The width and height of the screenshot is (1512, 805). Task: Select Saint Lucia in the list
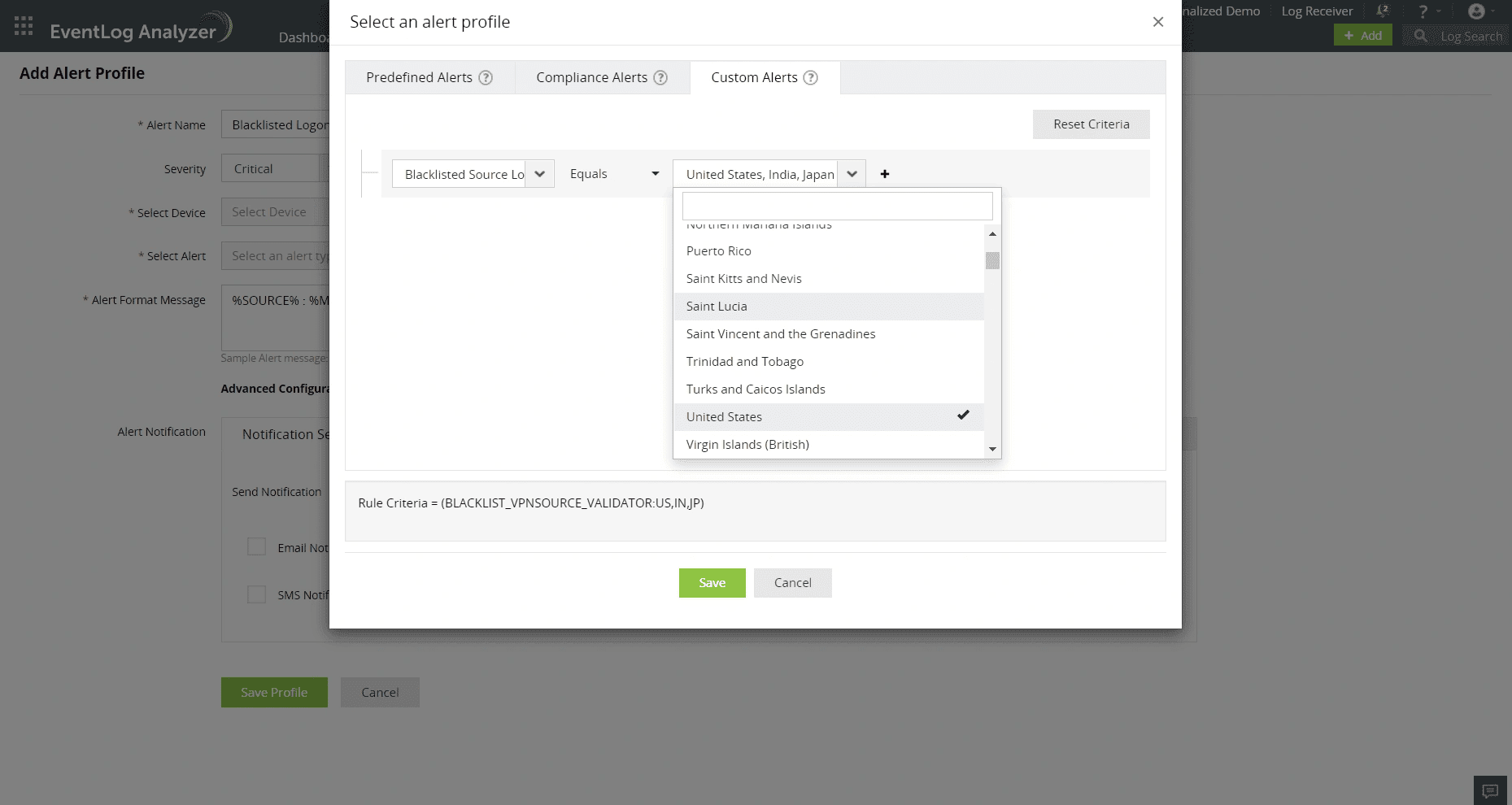(x=829, y=307)
